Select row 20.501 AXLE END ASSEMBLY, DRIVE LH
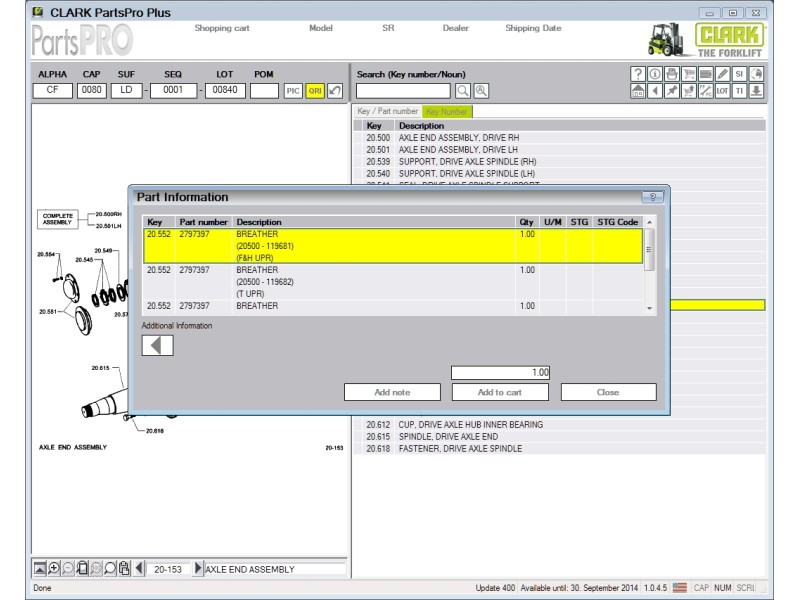 pyautogui.click(x=559, y=149)
